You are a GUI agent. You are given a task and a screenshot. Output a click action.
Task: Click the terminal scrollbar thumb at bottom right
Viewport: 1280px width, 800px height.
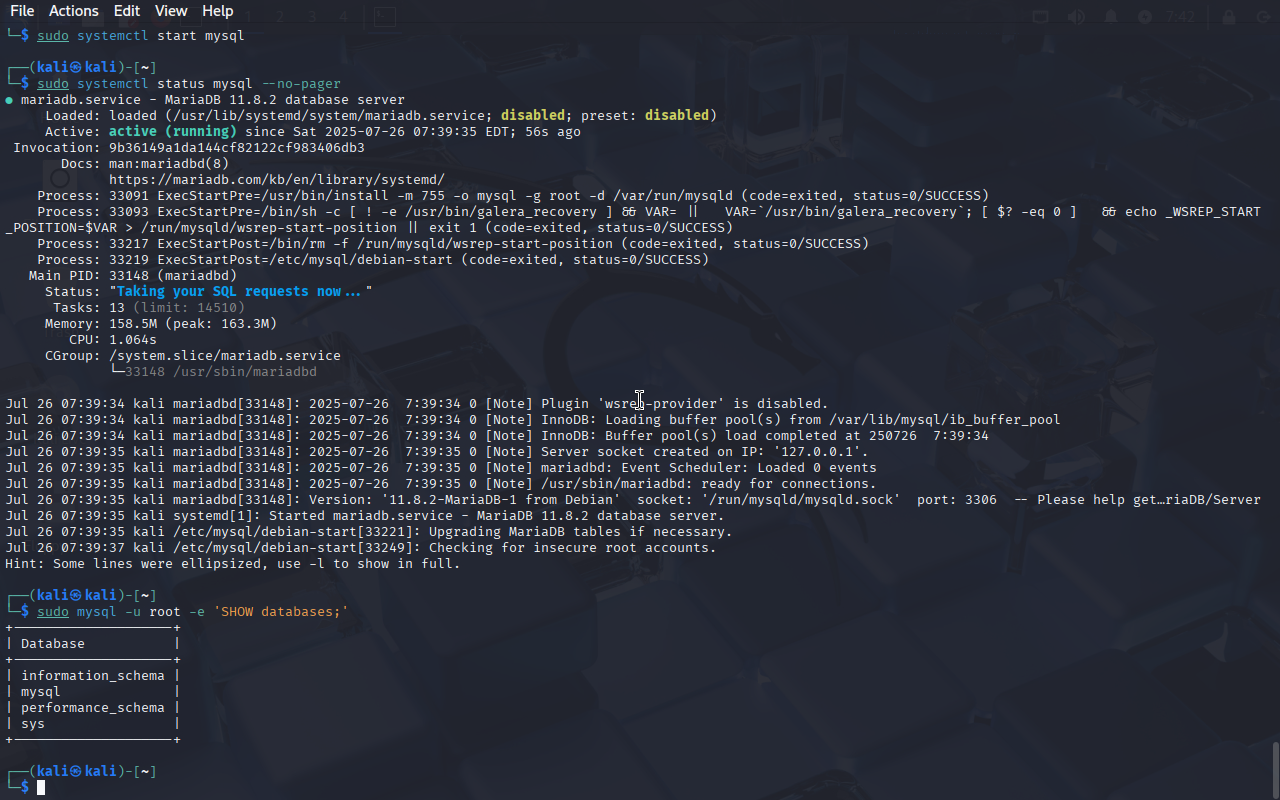1275,768
